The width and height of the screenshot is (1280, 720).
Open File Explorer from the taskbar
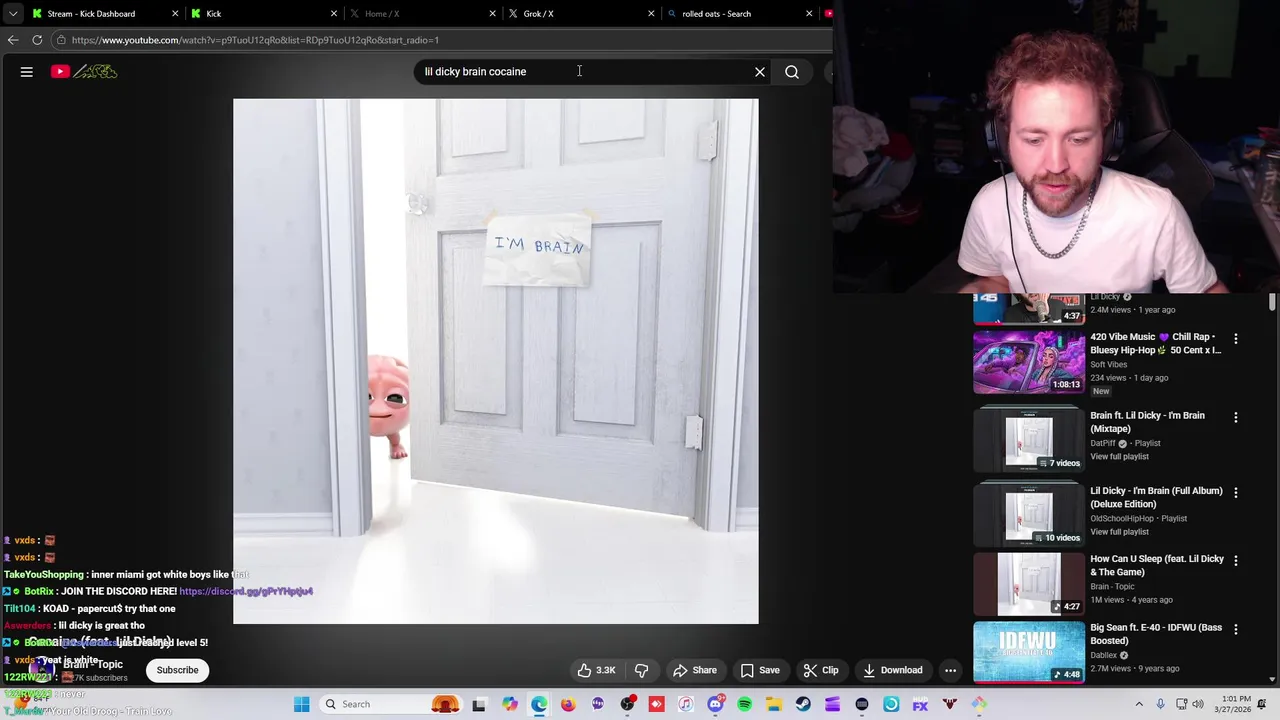click(x=774, y=704)
